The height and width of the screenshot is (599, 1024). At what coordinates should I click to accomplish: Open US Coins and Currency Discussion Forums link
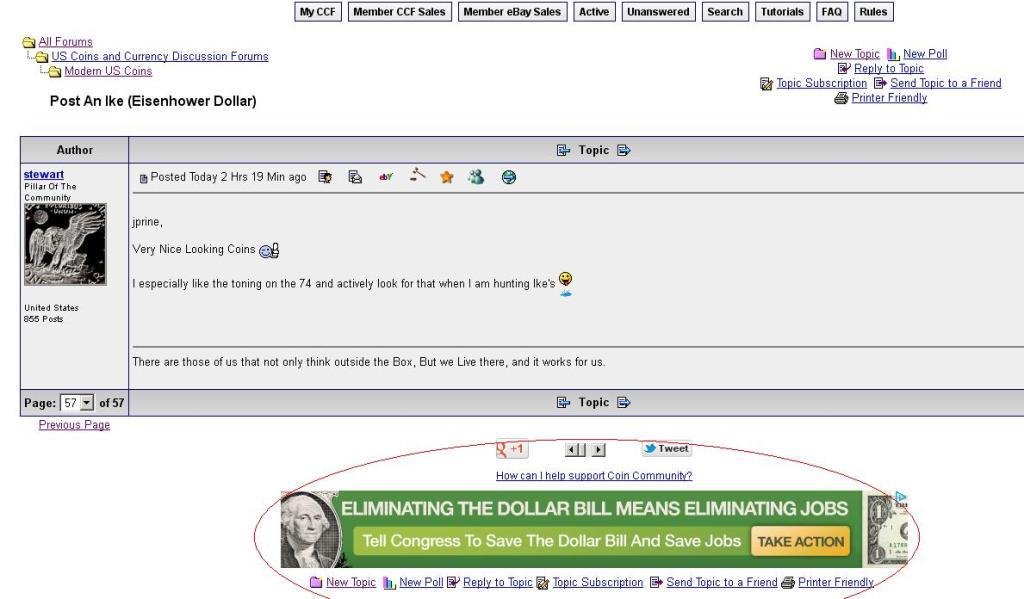160,56
